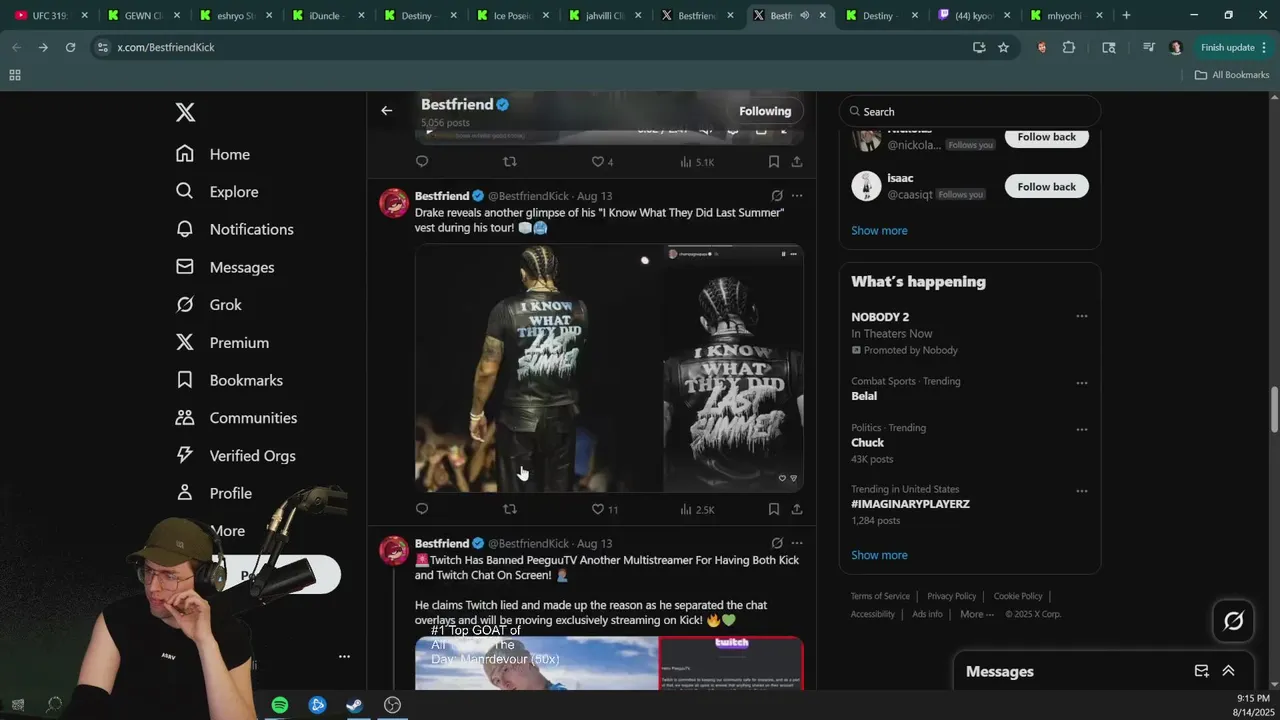Screen dimensions: 1280x720
Task: Bookmark the Drake vest post
Action: click(773, 509)
